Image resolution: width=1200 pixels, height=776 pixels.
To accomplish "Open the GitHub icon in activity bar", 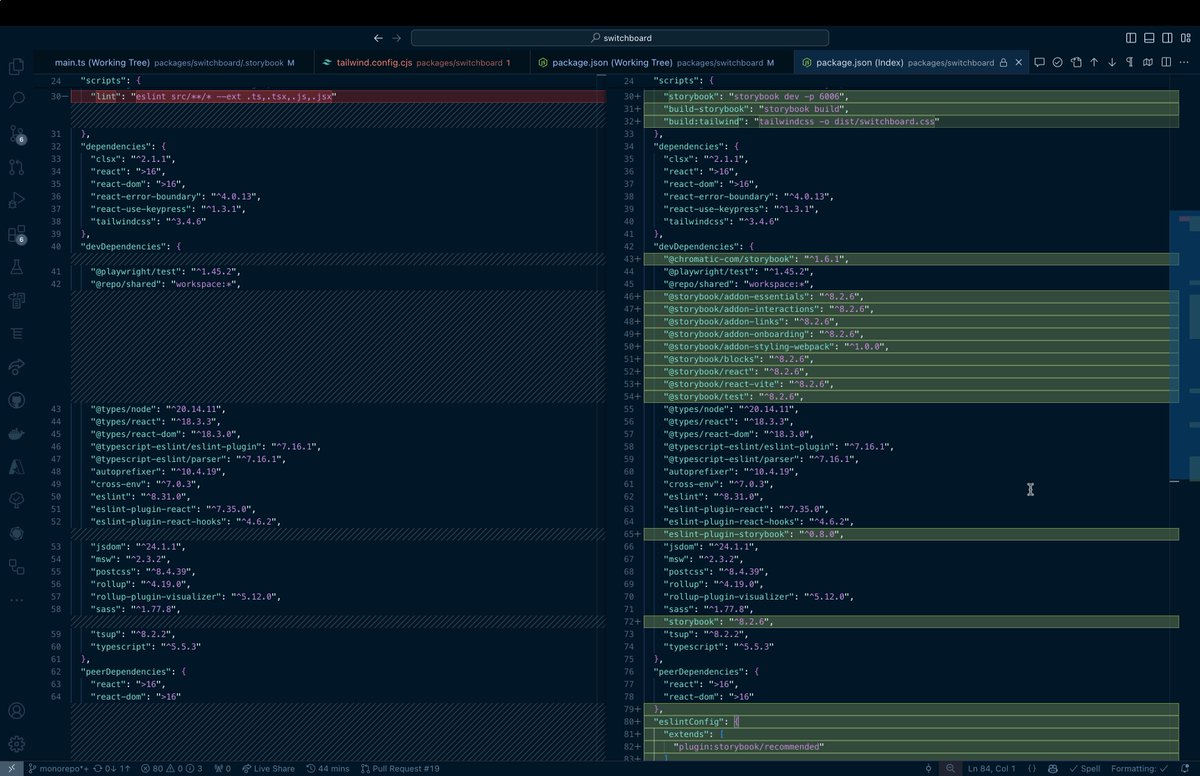I will 16,400.
